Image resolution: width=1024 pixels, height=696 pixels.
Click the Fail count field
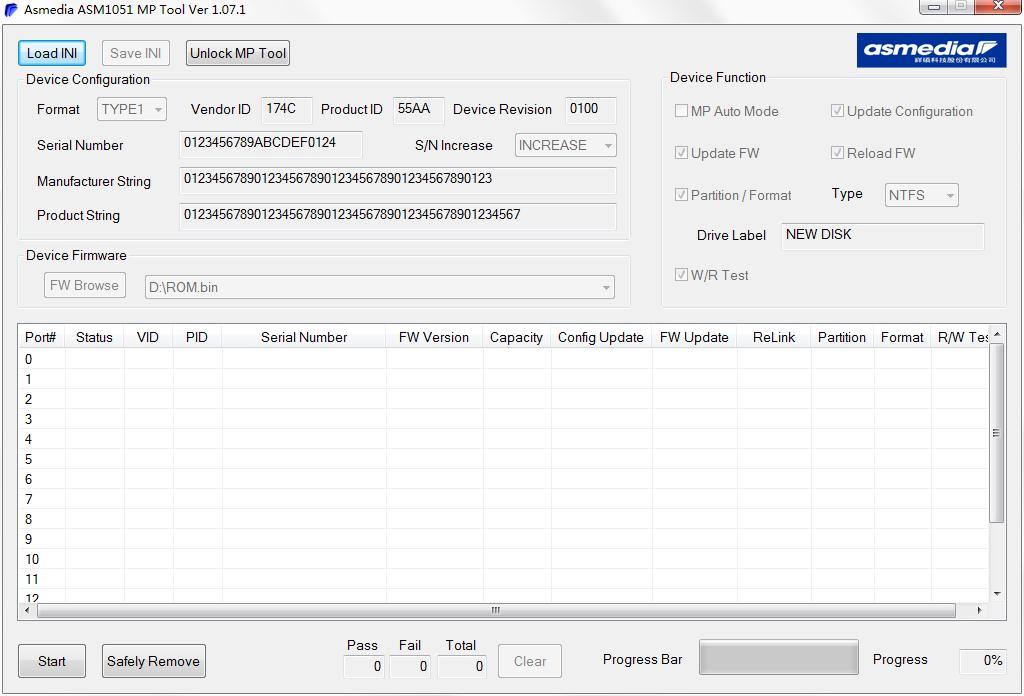[x=410, y=666]
